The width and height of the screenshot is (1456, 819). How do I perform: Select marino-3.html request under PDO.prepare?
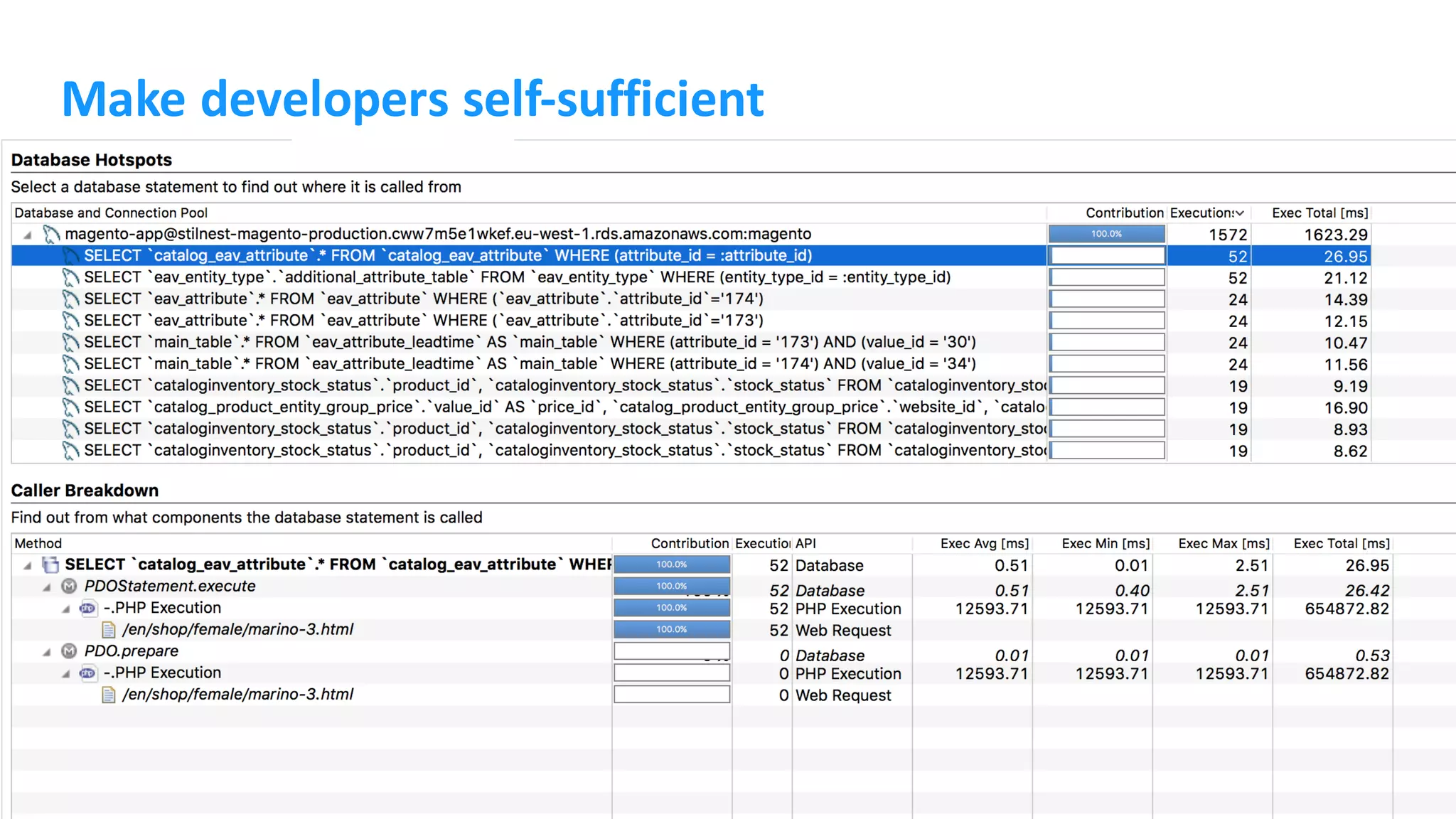pyautogui.click(x=238, y=695)
